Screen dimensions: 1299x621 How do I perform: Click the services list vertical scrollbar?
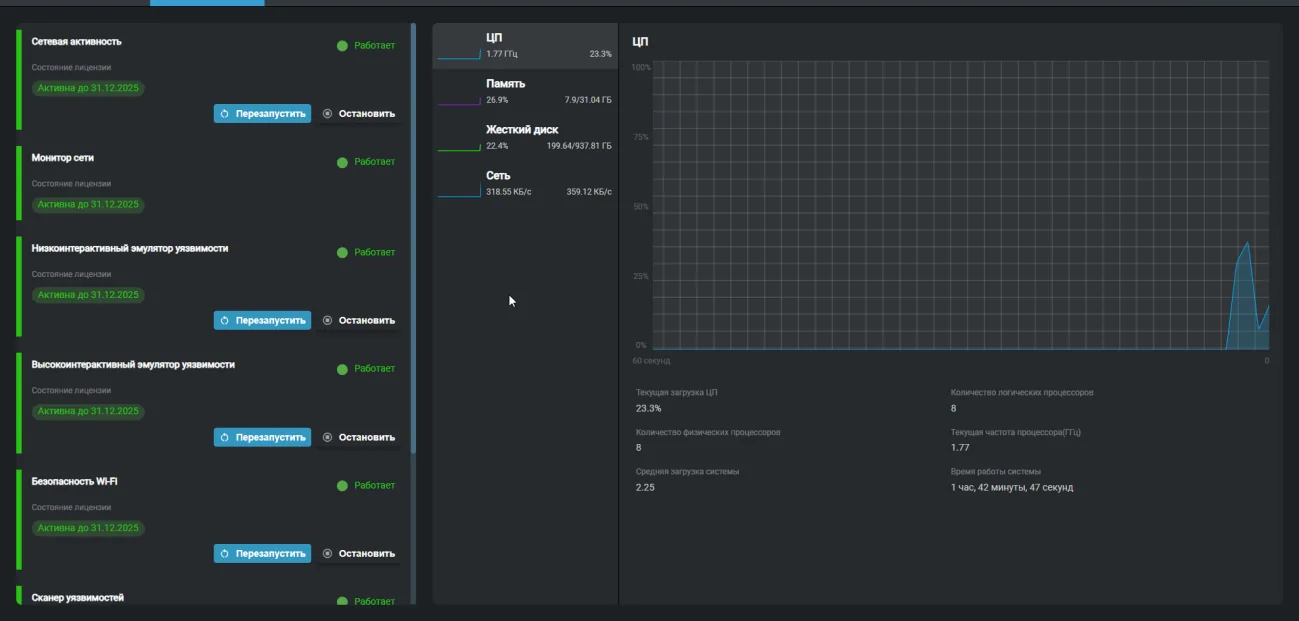click(x=413, y=240)
